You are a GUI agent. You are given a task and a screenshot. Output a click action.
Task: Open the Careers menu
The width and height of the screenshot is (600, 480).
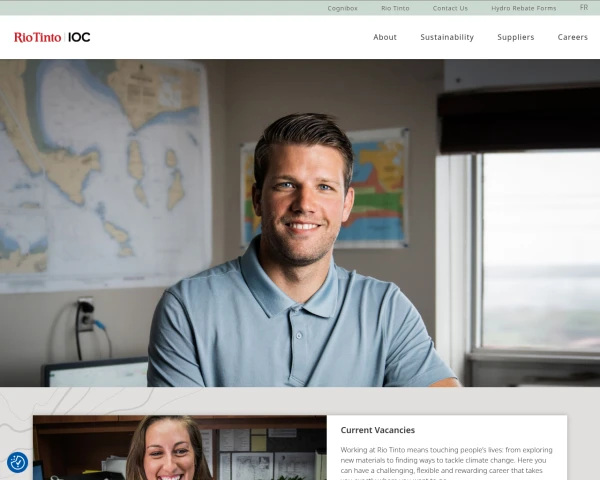pos(572,37)
